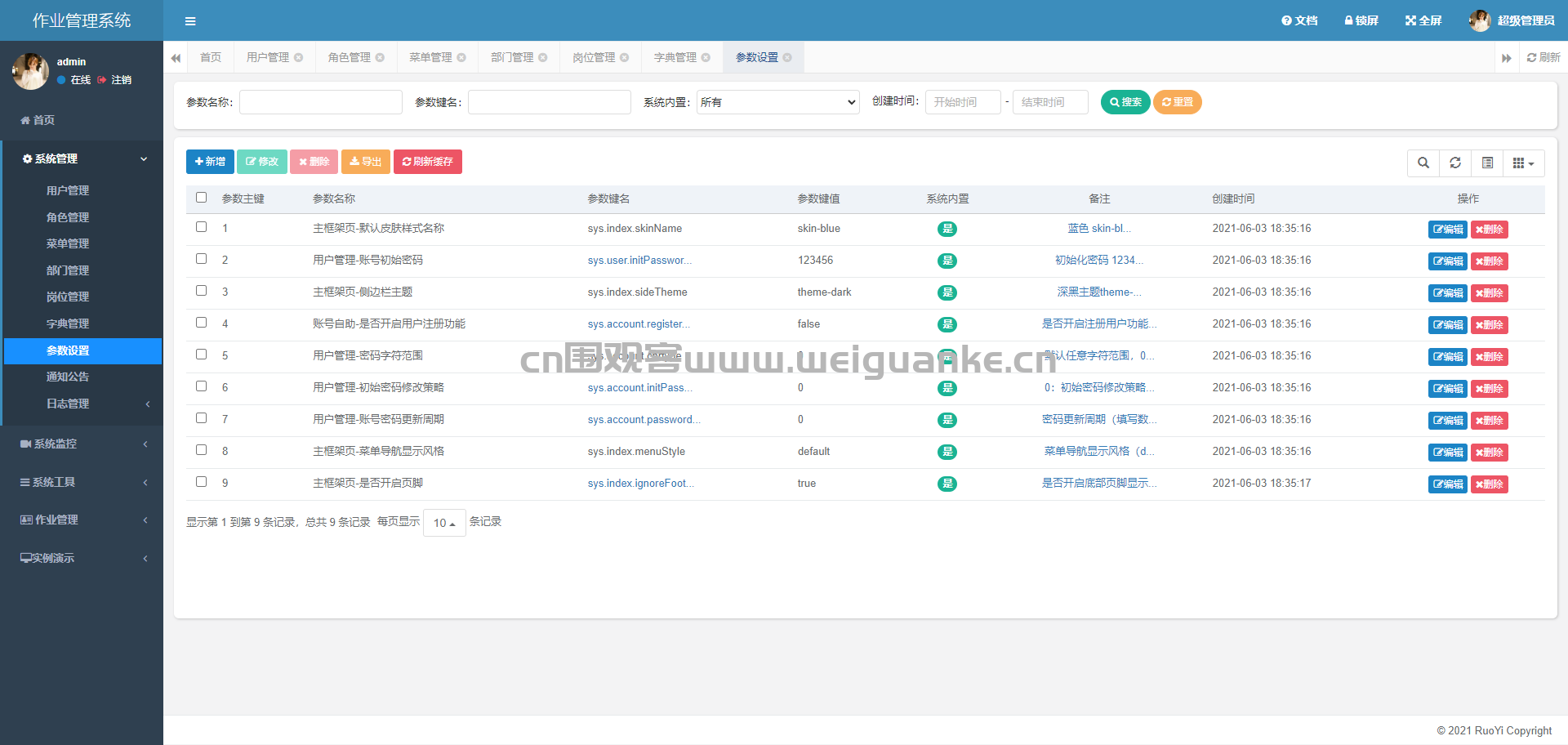
Task: Check row 4 账号自助 register row
Action: tap(202, 323)
